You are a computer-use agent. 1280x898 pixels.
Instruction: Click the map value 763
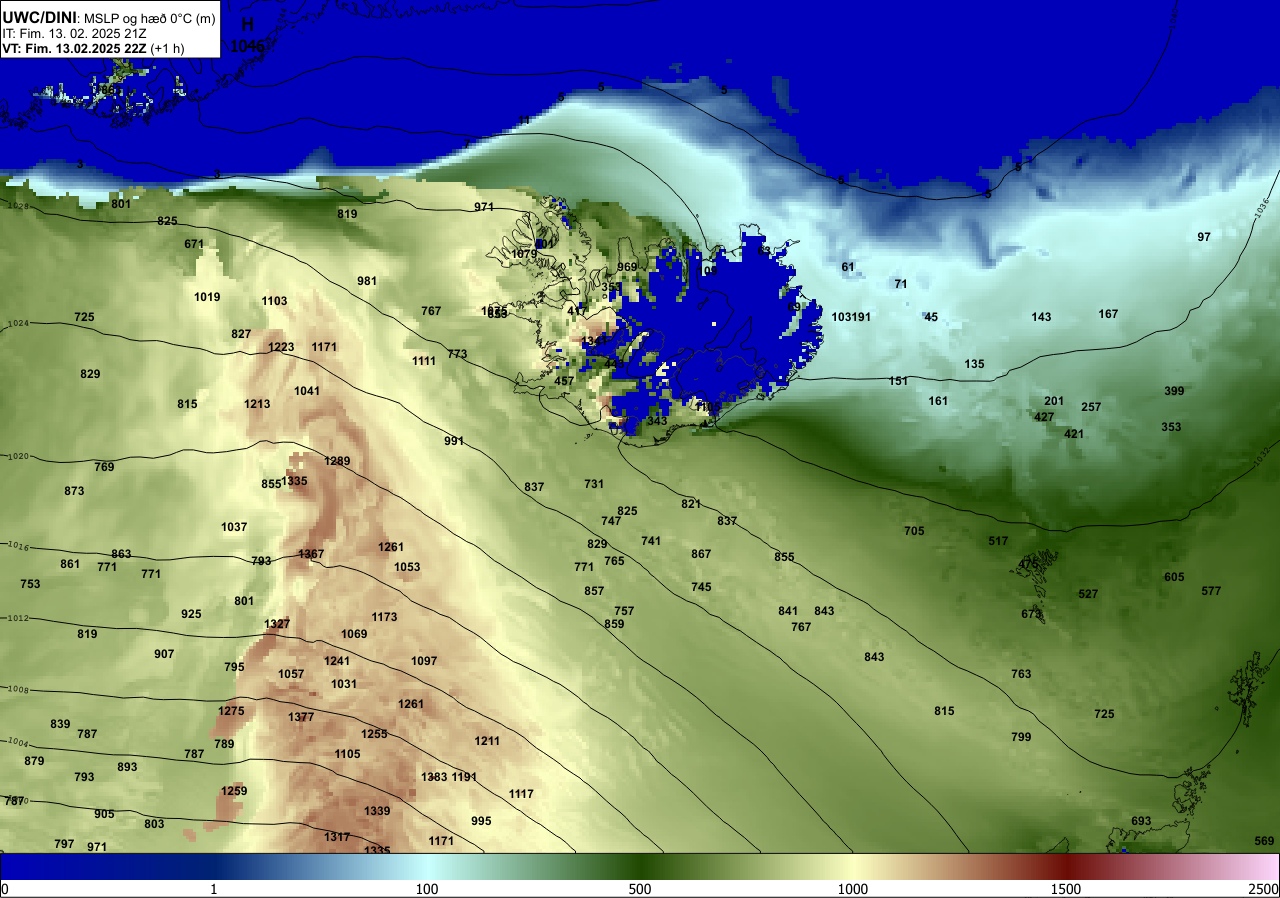click(x=1021, y=674)
